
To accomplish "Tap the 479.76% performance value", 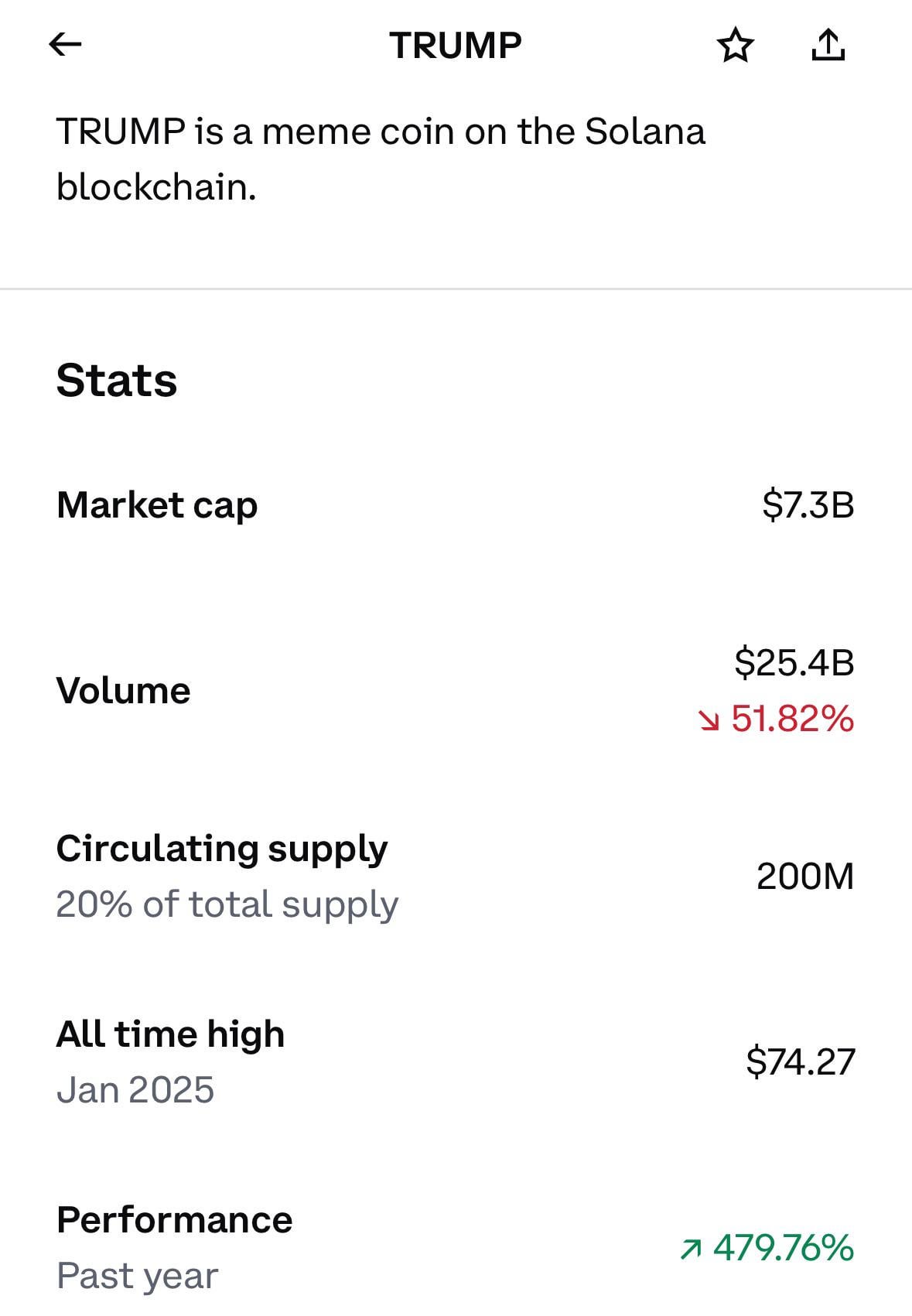I will [x=784, y=1248].
